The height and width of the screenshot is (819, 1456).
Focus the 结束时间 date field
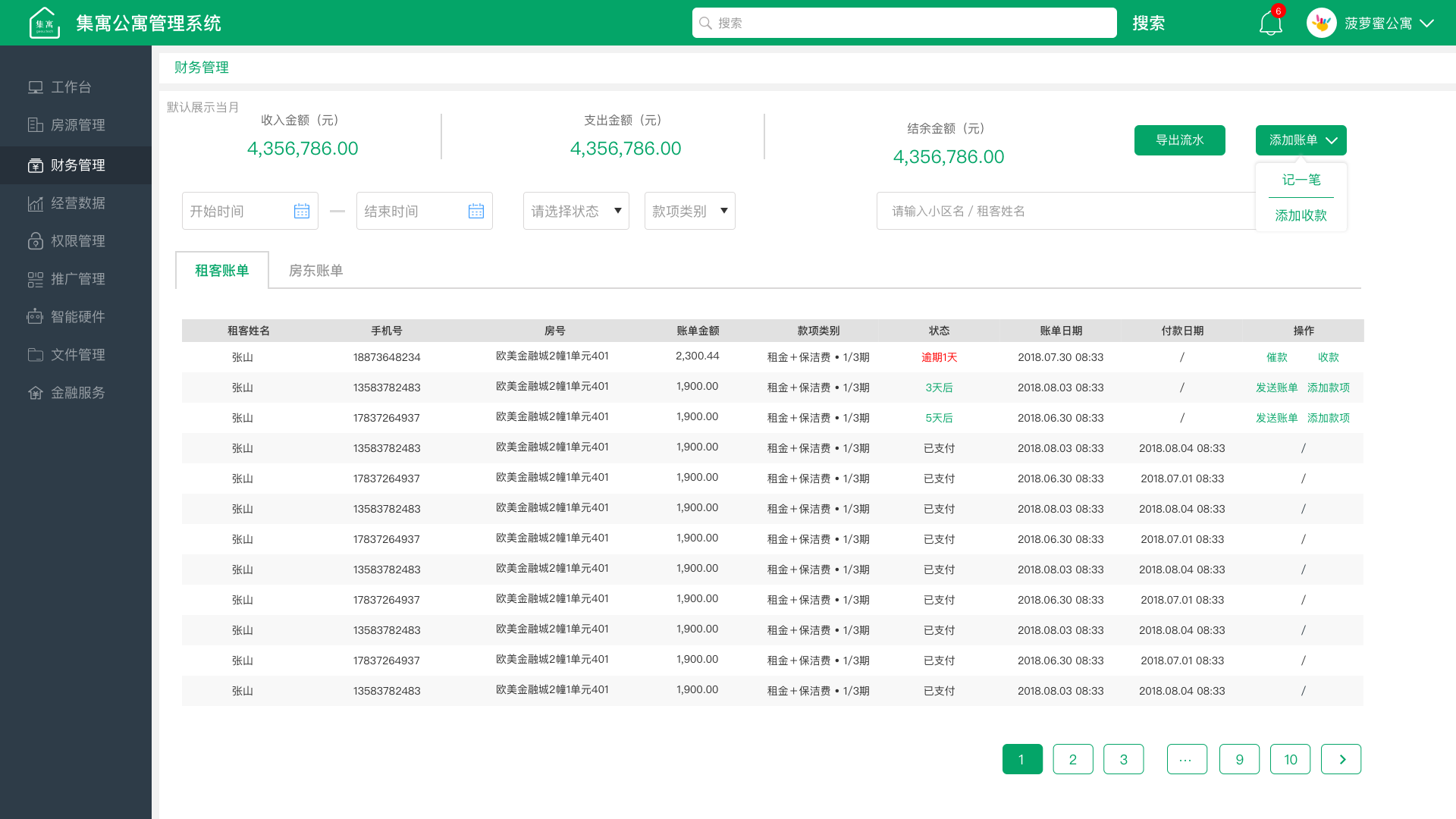click(x=425, y=211)
